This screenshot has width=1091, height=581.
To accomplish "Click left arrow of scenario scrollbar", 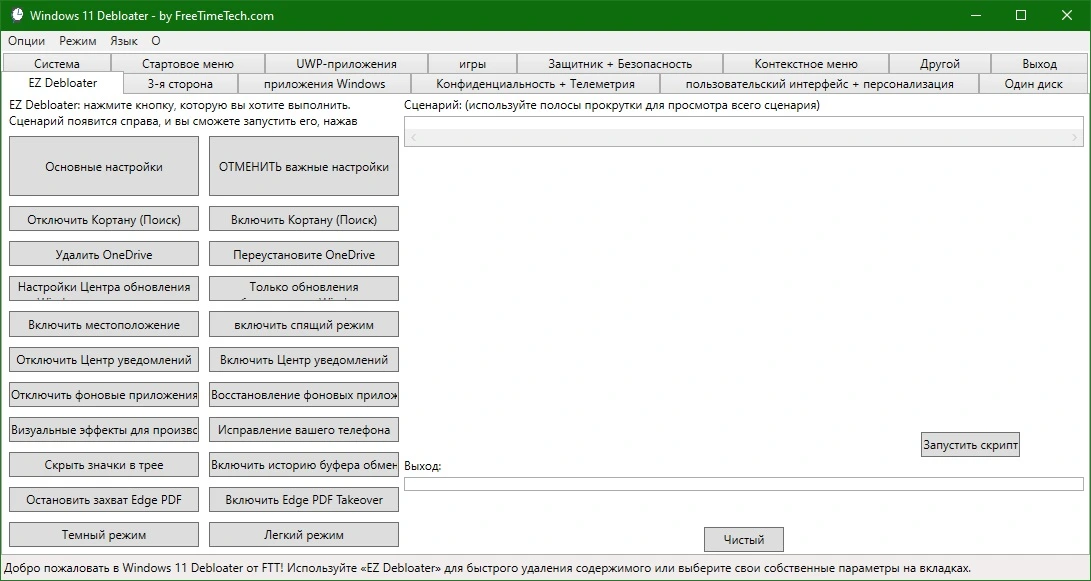I will point(413,138).
